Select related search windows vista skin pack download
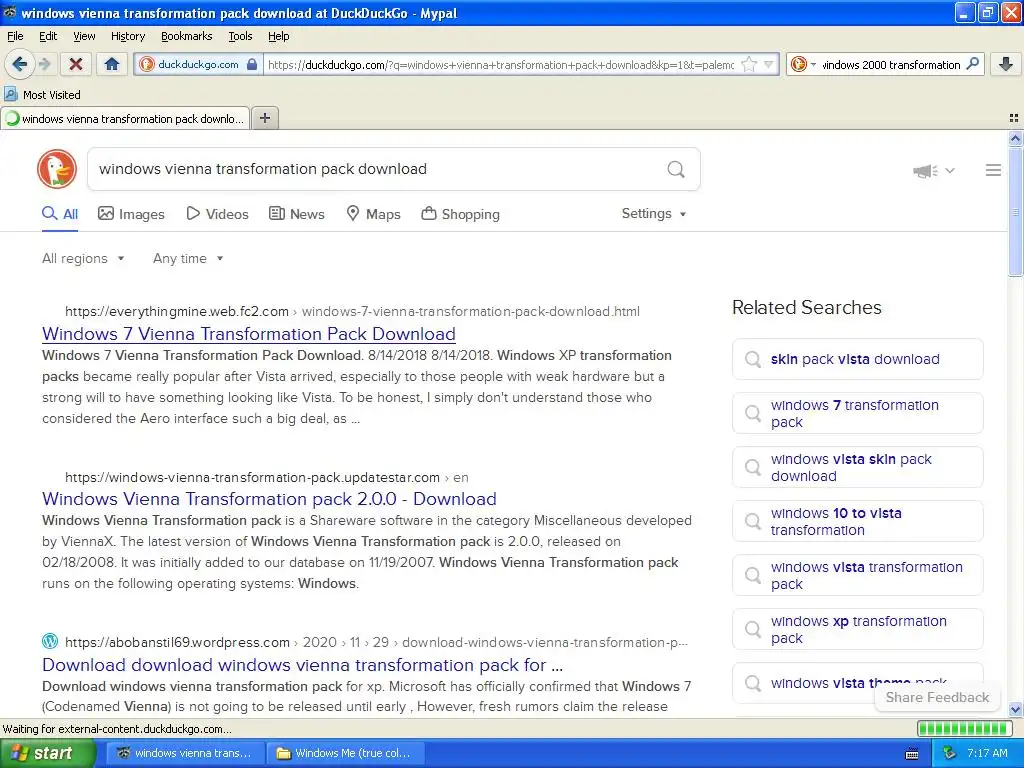 pyautogui.click(x=857, y=468)
